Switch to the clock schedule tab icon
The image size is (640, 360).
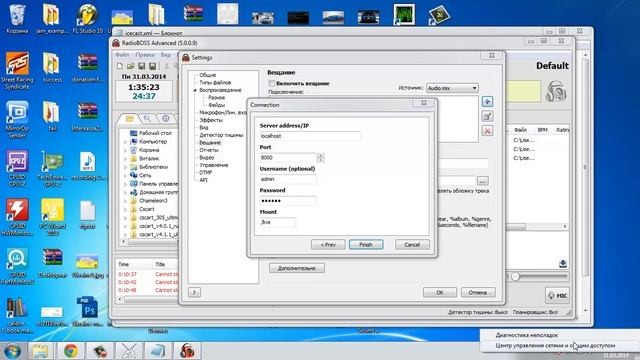[166, 119]
